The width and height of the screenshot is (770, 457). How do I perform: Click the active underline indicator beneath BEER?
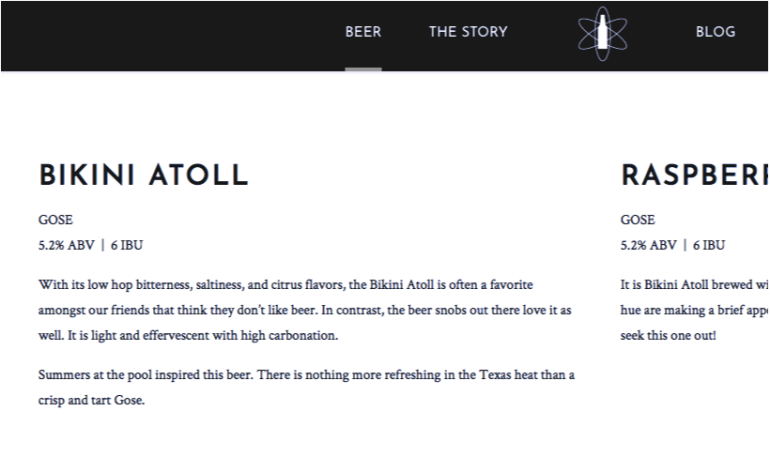(x=363, y=69)
